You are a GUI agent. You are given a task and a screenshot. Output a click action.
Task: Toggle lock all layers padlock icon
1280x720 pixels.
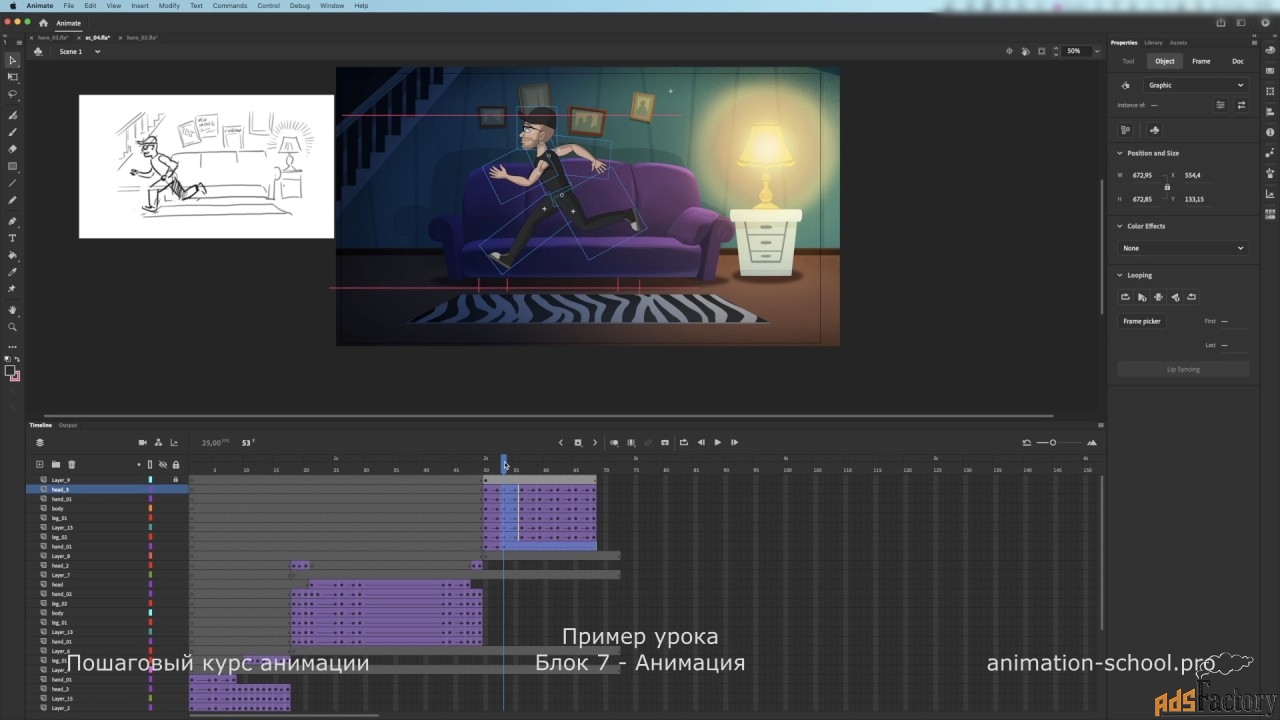coord(176,464)
